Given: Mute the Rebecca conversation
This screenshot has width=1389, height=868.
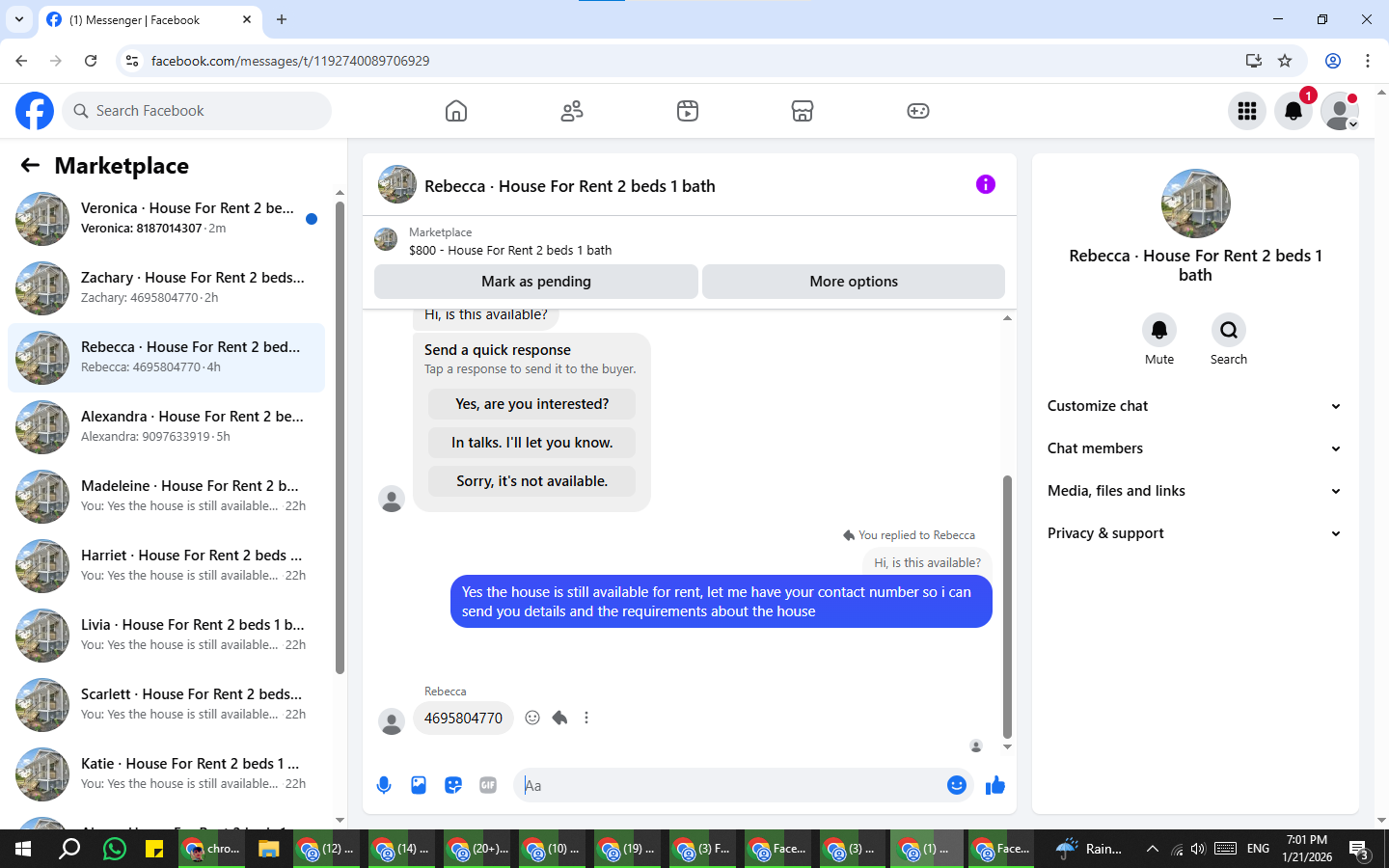Looking at the screenshot, I should click(x=1159, y=330).
